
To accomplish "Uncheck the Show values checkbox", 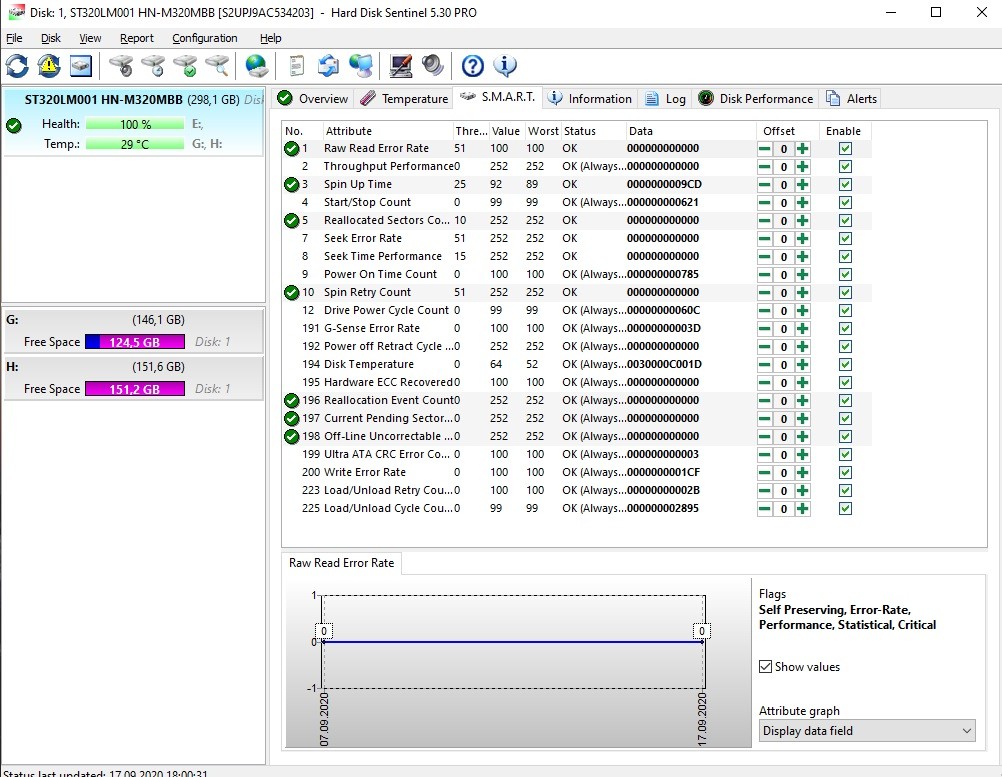I will [765, 666].
